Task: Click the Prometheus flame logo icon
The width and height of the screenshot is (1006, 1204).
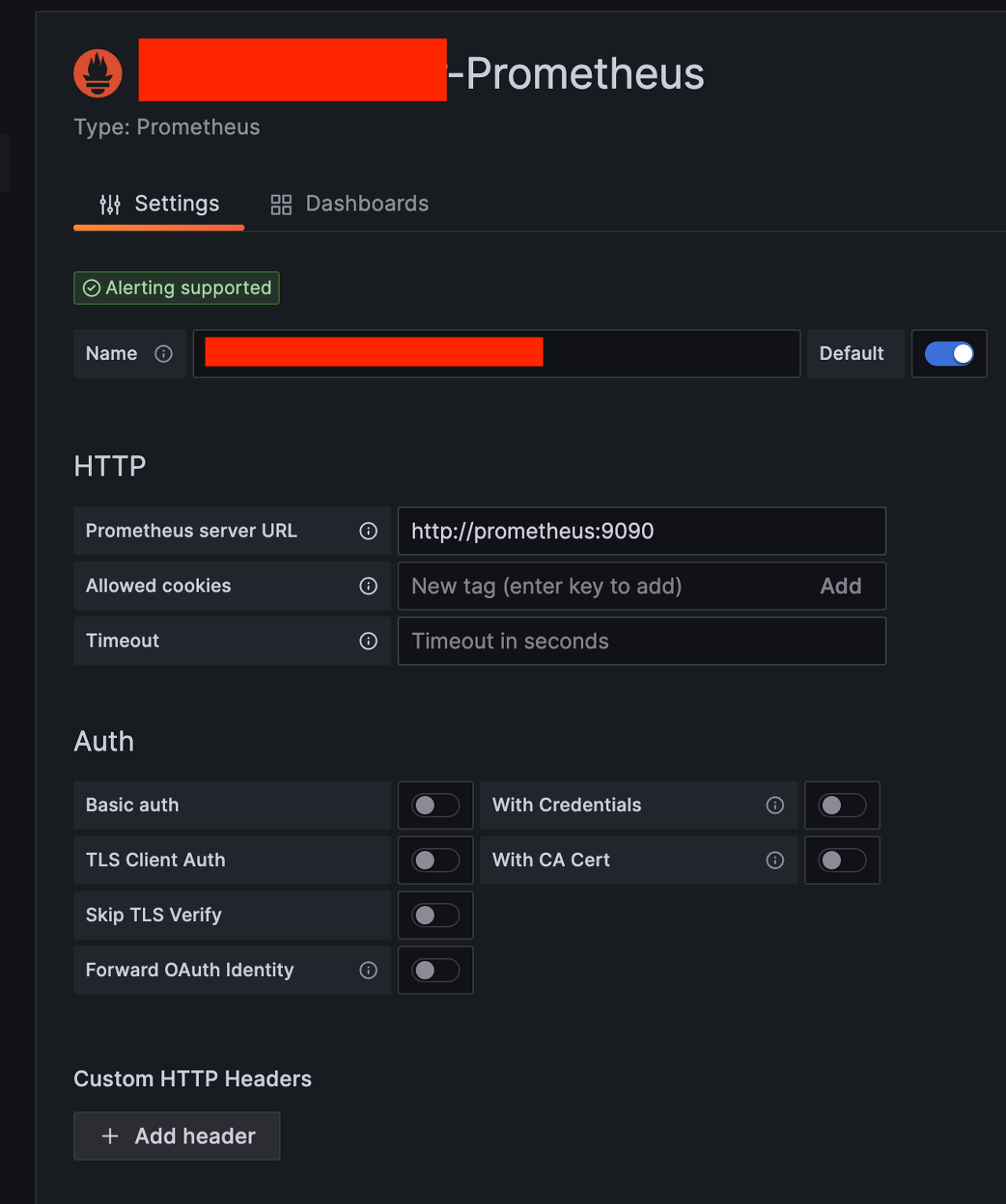Action: pos(98,73)
